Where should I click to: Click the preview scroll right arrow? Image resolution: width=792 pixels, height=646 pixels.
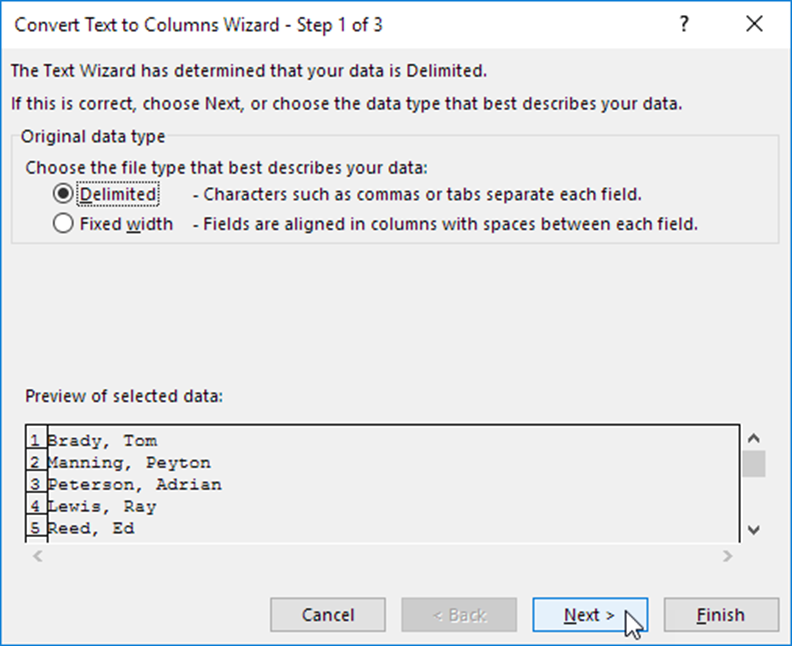pyautogui.click(x=727, y=556)
